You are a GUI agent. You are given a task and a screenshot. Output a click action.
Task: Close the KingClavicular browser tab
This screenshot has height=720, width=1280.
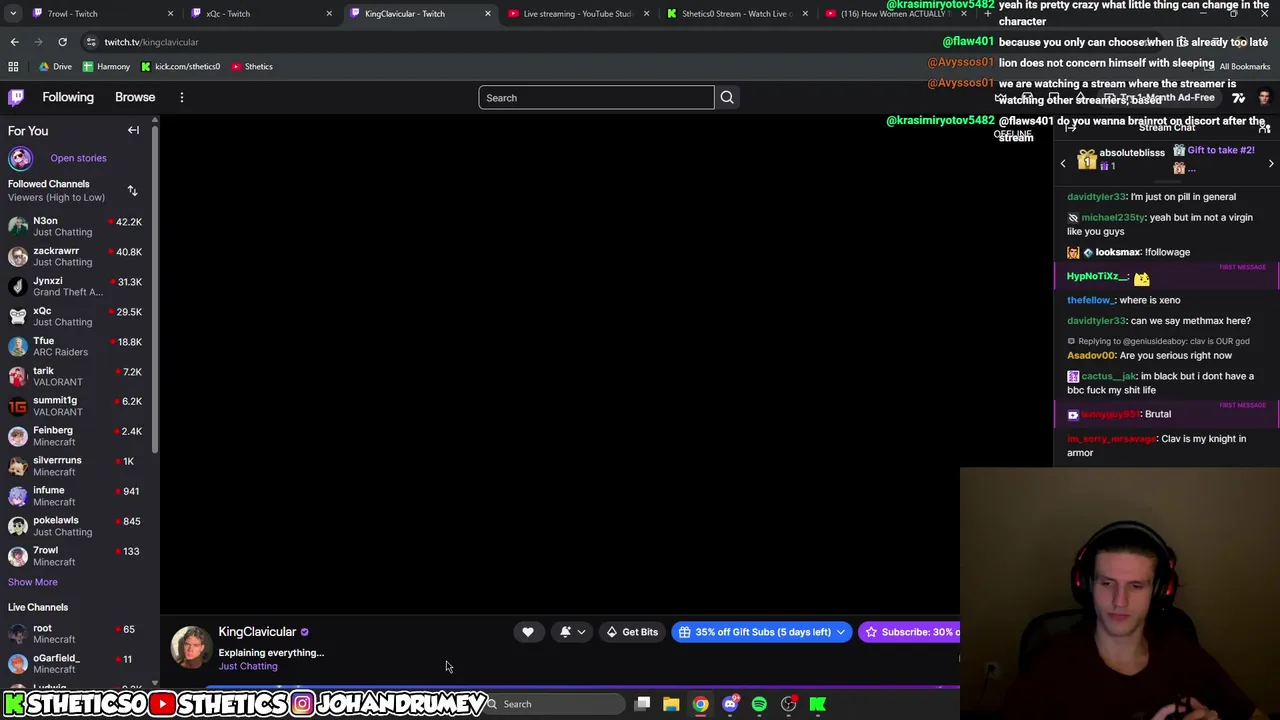488,14
